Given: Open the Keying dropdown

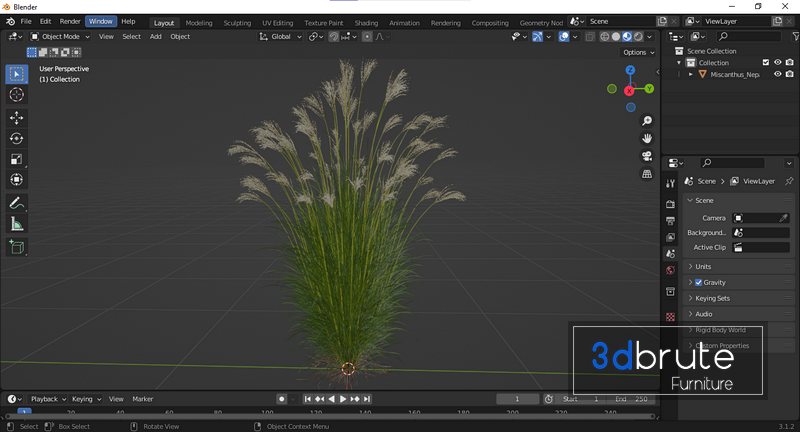Looking at the screenshot, I should pos(86,399).
